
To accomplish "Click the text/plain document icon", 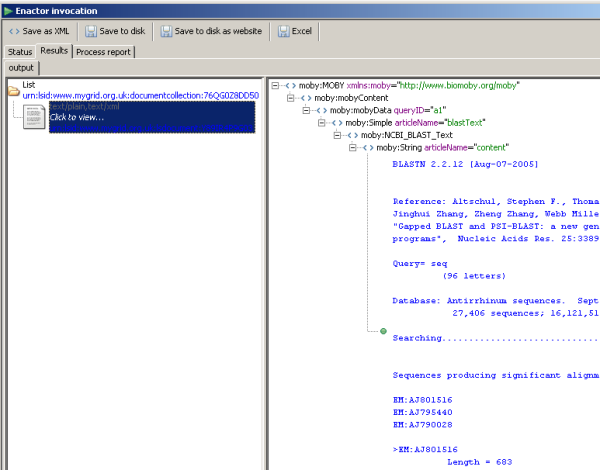I will [x=34, y=117].
